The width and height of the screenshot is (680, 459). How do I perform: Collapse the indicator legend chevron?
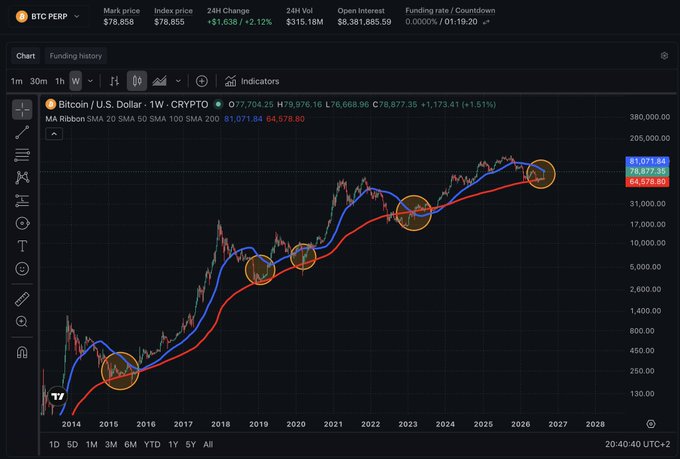[x=54, y=134]
